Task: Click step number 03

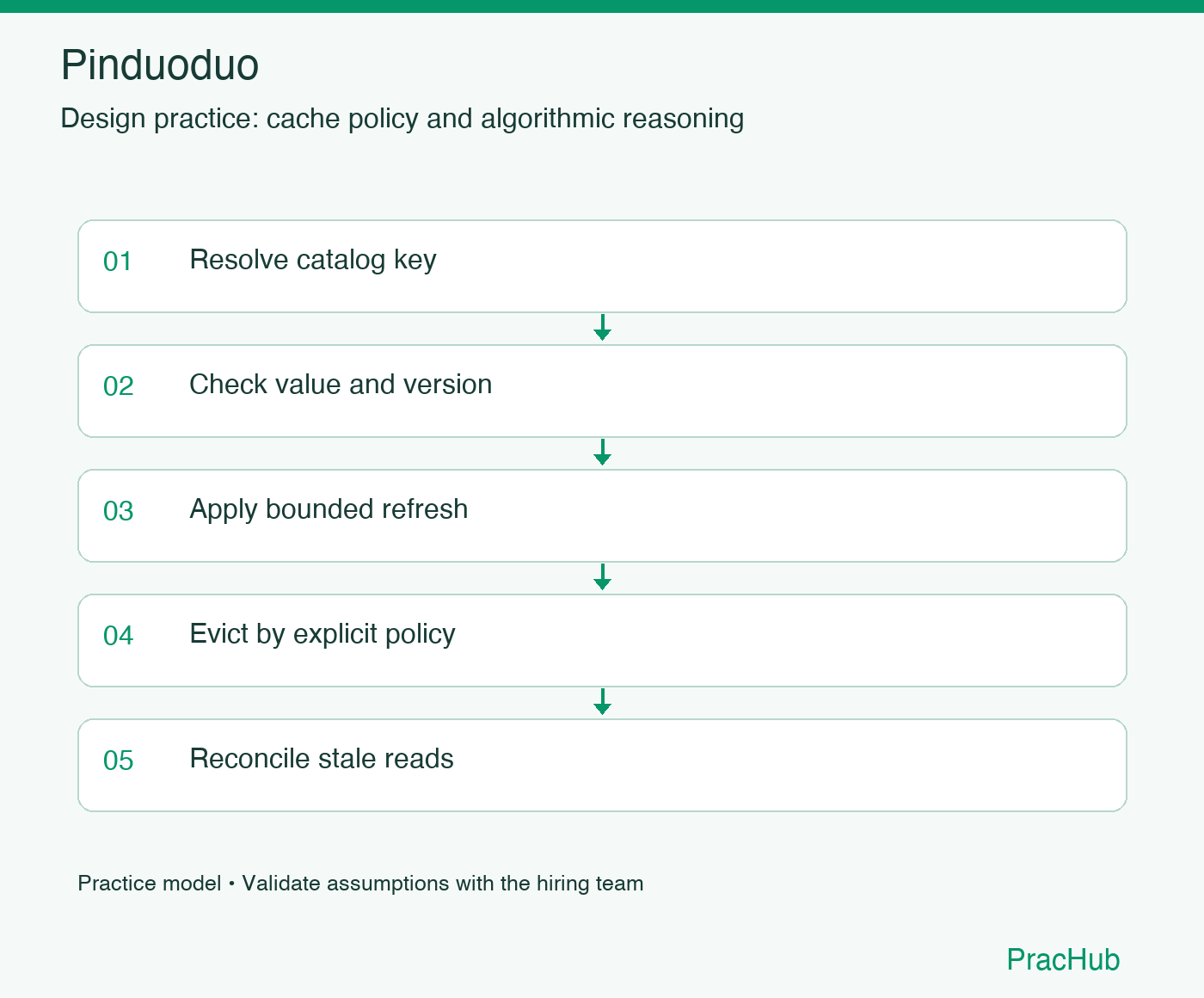Action: (x=119, y=511)
